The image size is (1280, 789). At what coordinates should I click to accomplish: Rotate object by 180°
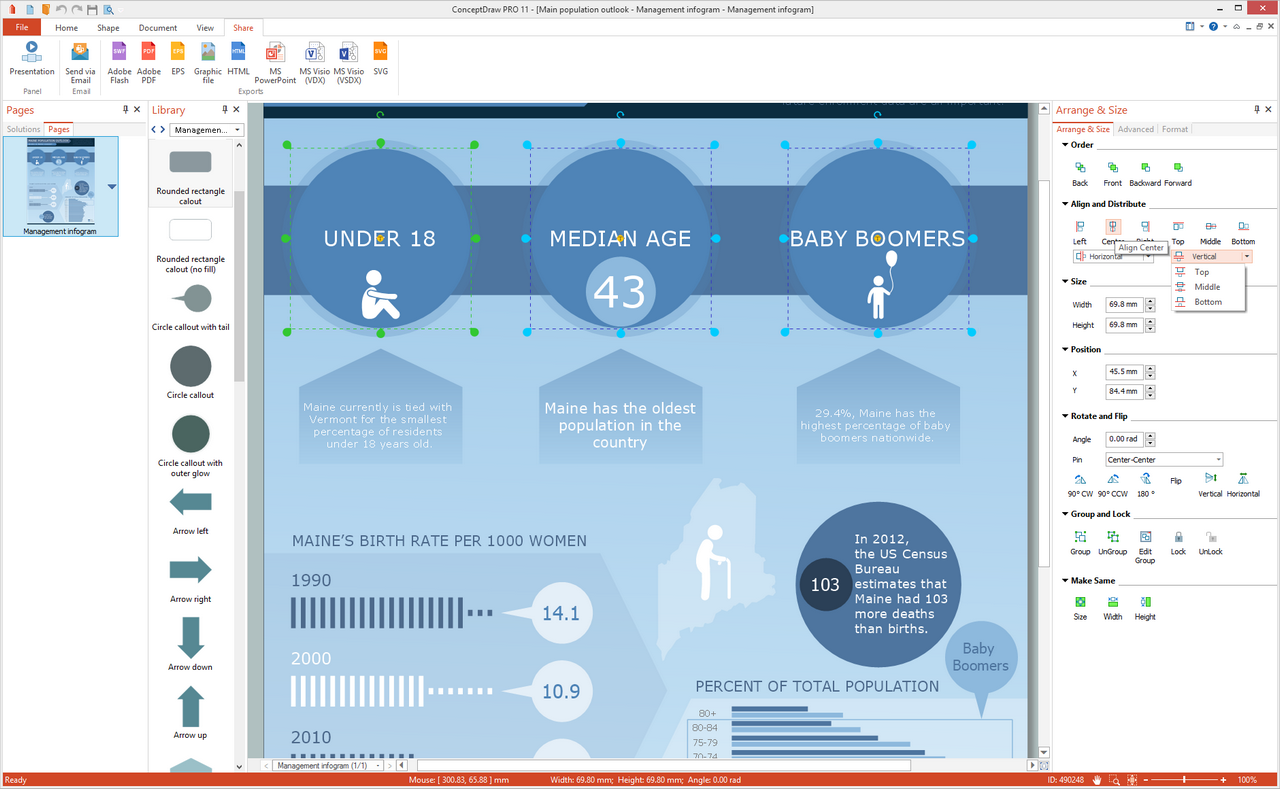pyautogui.click(x=1145, y=486)
